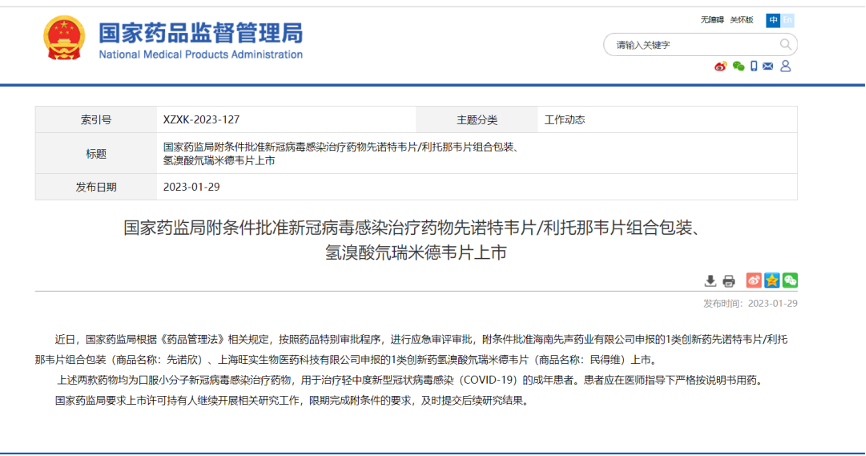This screenshot has width=866, height=456.
Task: Switch language to 中 (Chinese)
Action: 773,20
